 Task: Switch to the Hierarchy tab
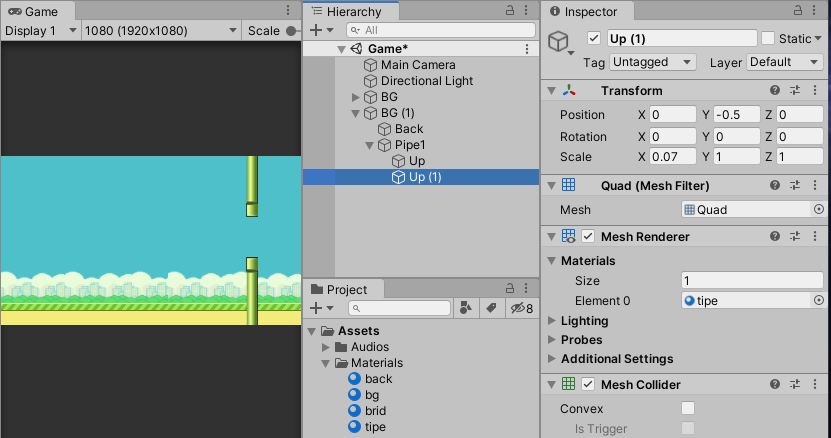point(351,11)
